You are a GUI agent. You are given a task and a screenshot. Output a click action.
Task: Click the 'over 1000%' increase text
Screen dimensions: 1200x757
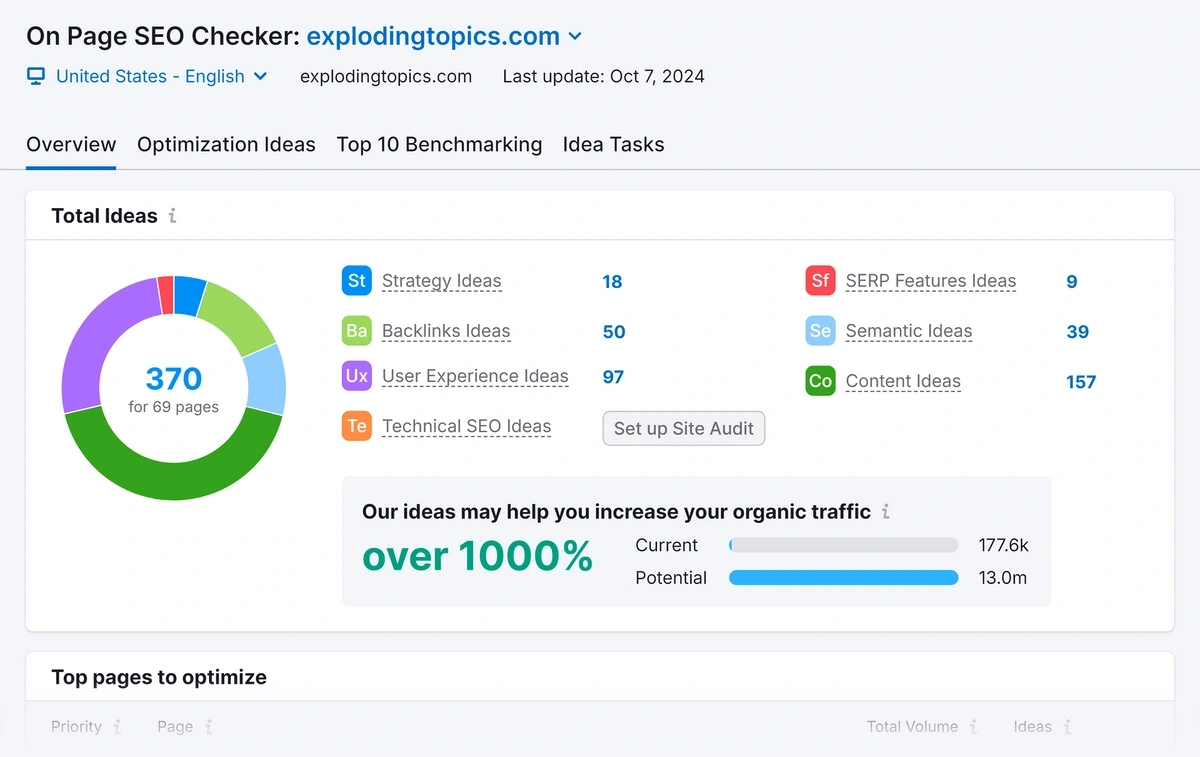pos(477,556)
